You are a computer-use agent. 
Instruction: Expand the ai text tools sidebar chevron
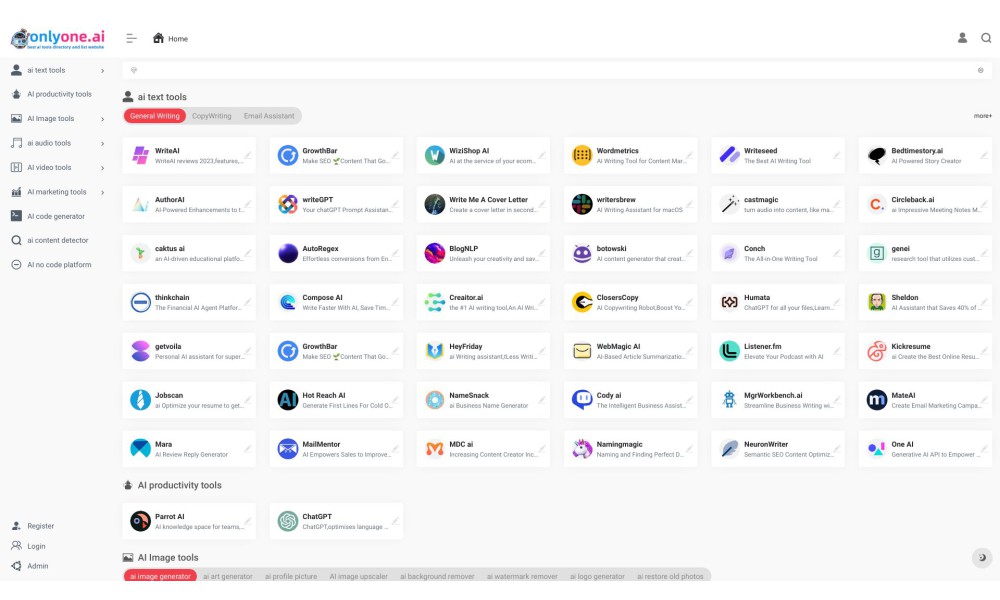[x=102, y=71]
